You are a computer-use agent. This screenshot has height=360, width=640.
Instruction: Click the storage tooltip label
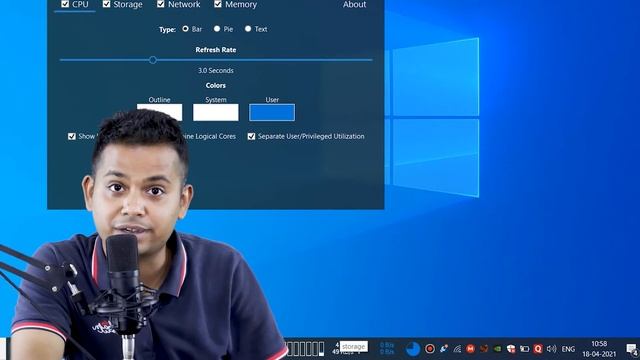point(353,347)
